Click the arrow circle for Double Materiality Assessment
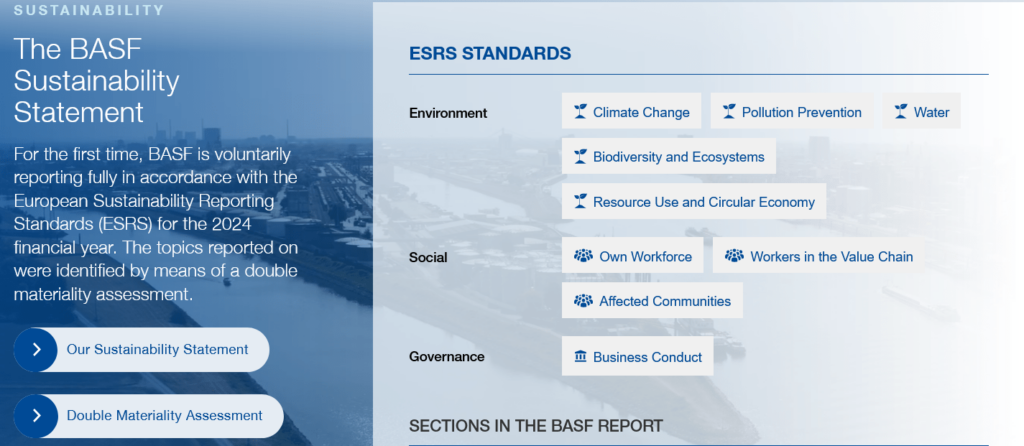The width and height of the screenshot is (1024, 446). 36,416
